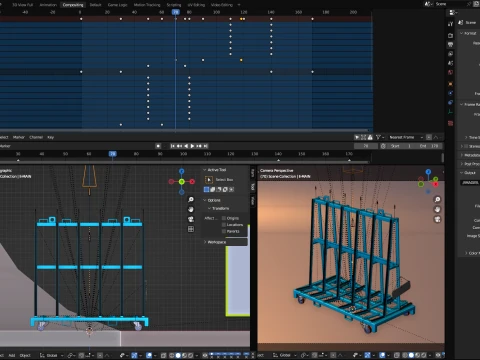Open the Game Logic workspace tab
The height and width of the screenshot is (360, 480).
pyautogui.click(x=117, y=5)
